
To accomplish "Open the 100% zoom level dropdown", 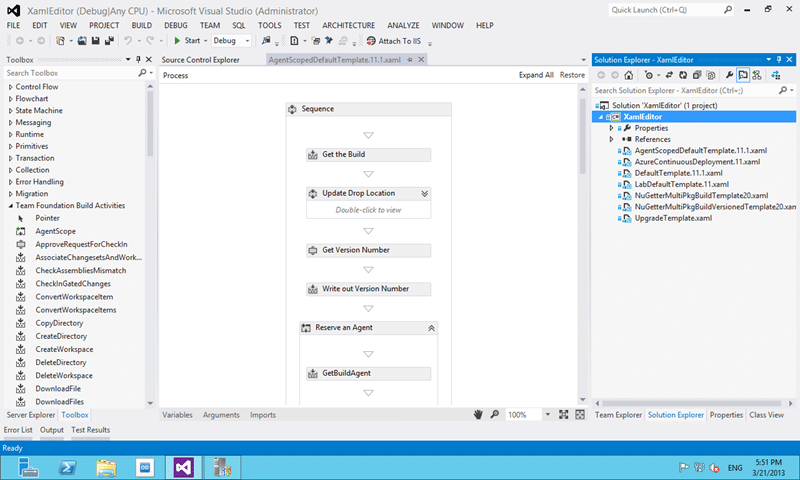I will click(x=547, y=415).
